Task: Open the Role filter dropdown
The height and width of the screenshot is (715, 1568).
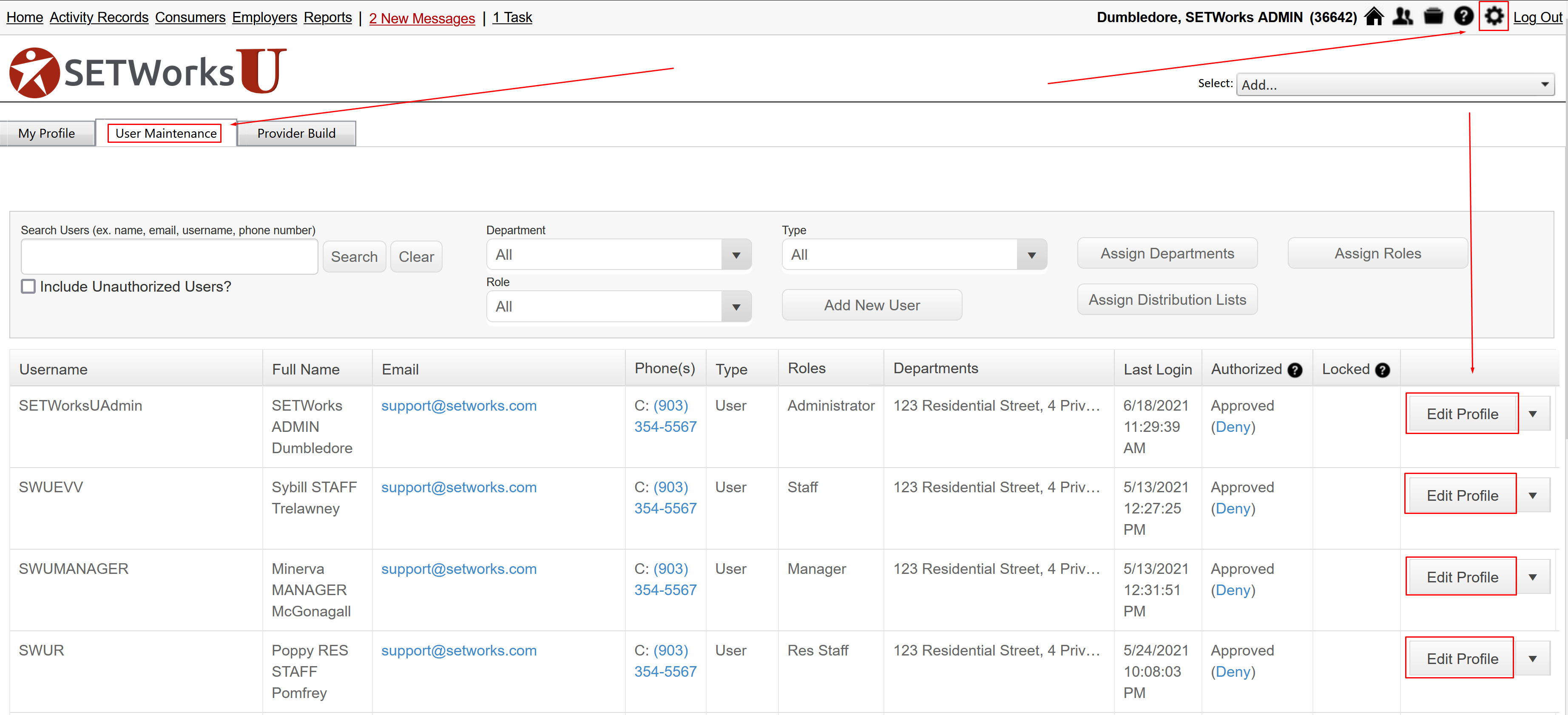Action: tap(619, 306)
